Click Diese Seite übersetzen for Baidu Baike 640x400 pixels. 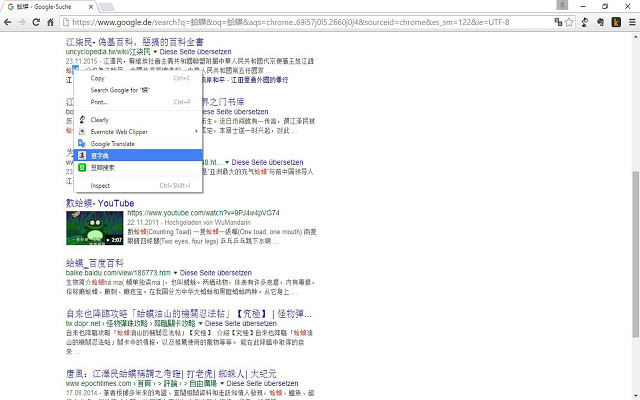216,273
